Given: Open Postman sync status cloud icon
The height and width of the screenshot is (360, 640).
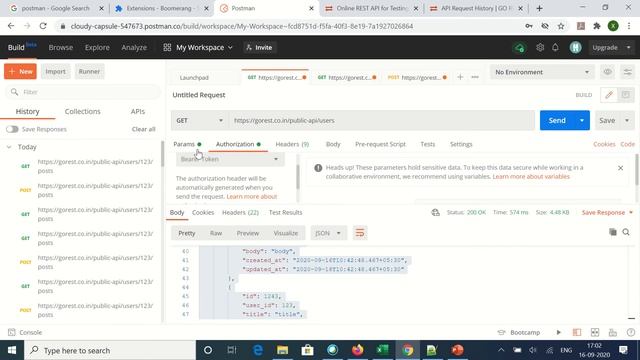Looking at the screenshot, I should point(519,48).
